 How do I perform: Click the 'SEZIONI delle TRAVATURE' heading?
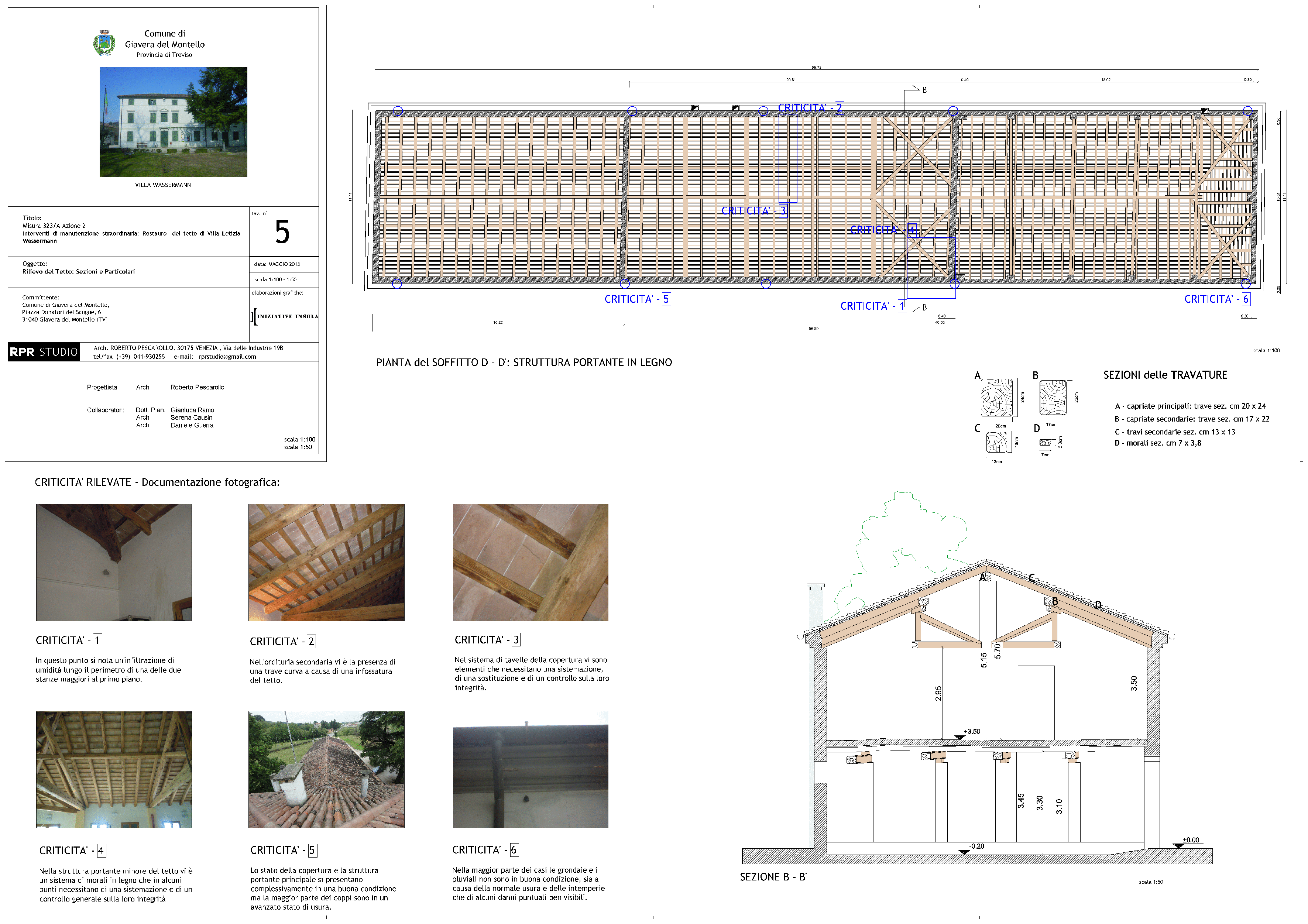1165,375
